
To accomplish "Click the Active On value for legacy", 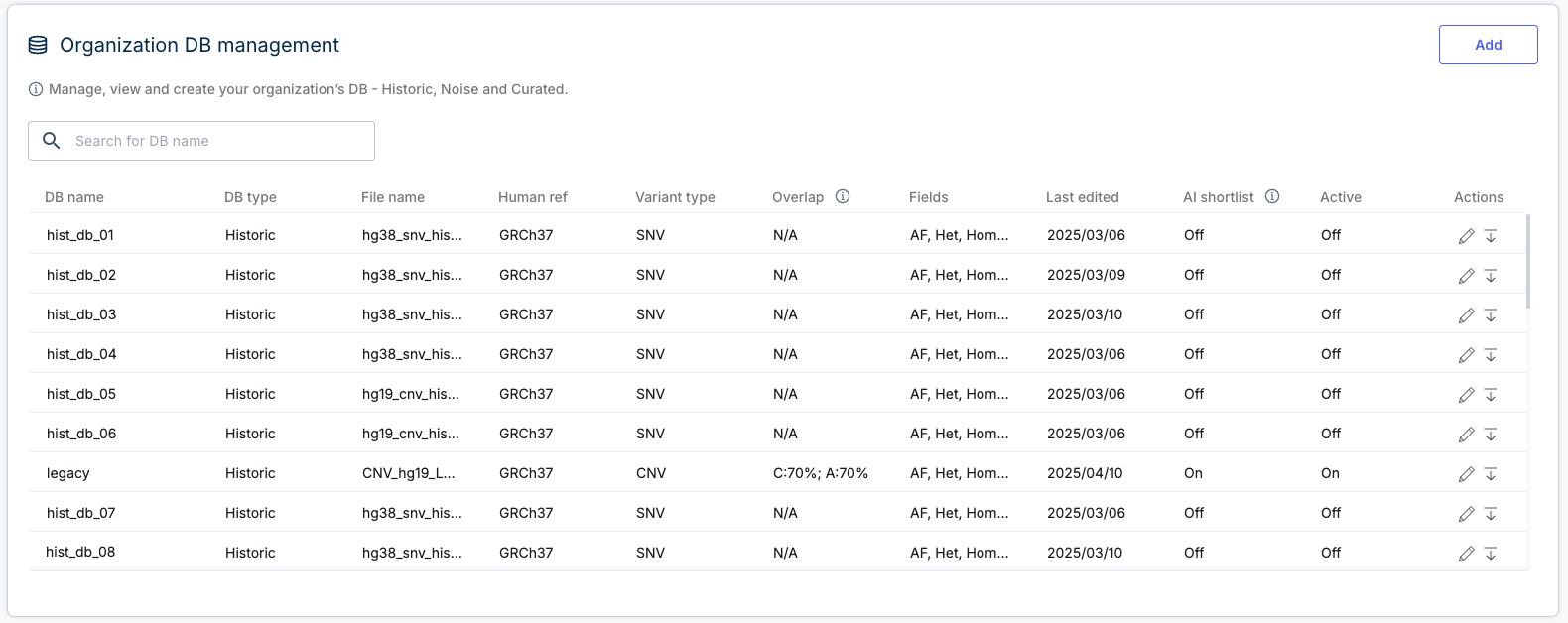I will coord(1330,473).
